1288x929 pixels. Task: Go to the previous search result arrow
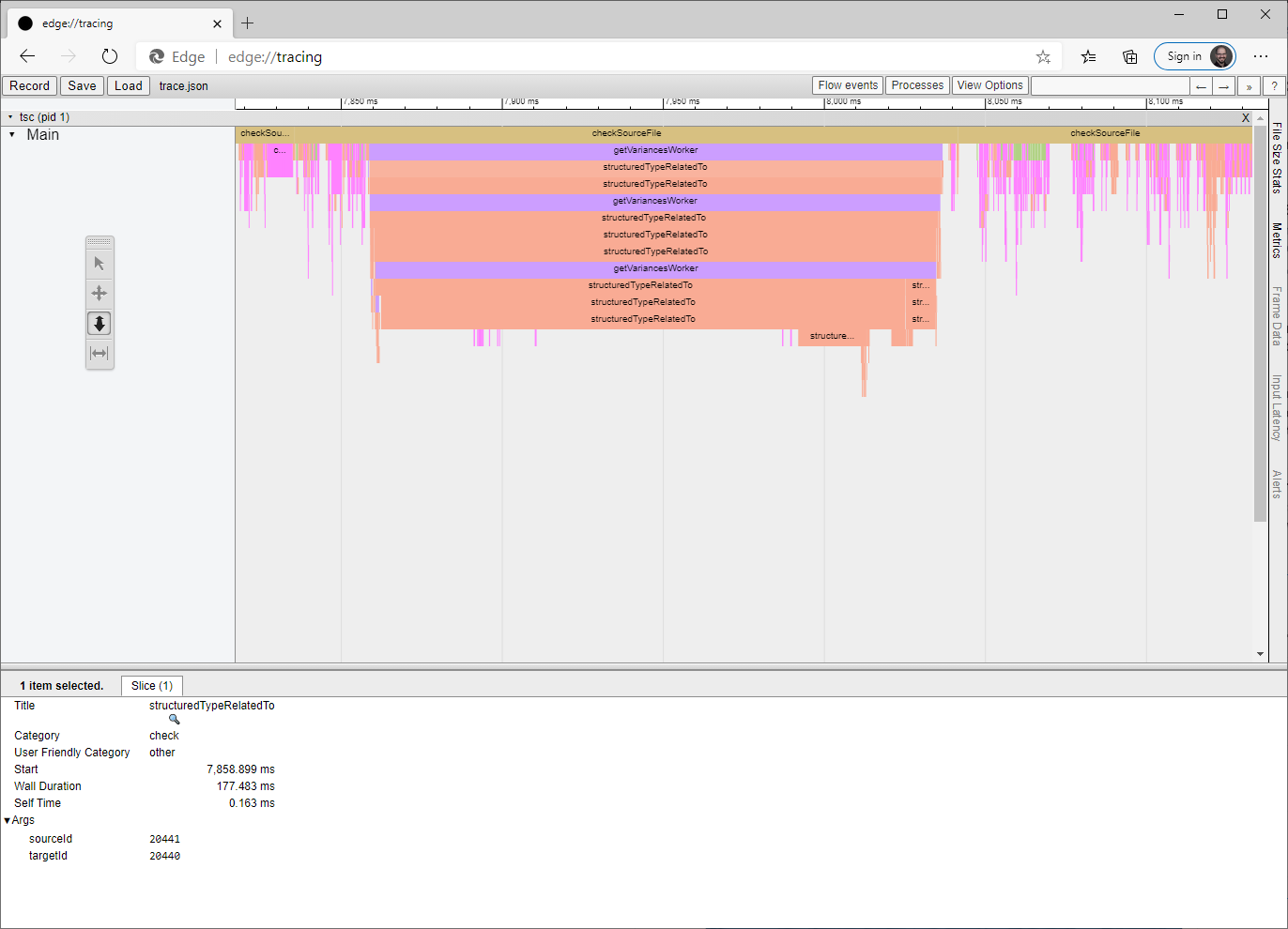[x=1202, y=86]
